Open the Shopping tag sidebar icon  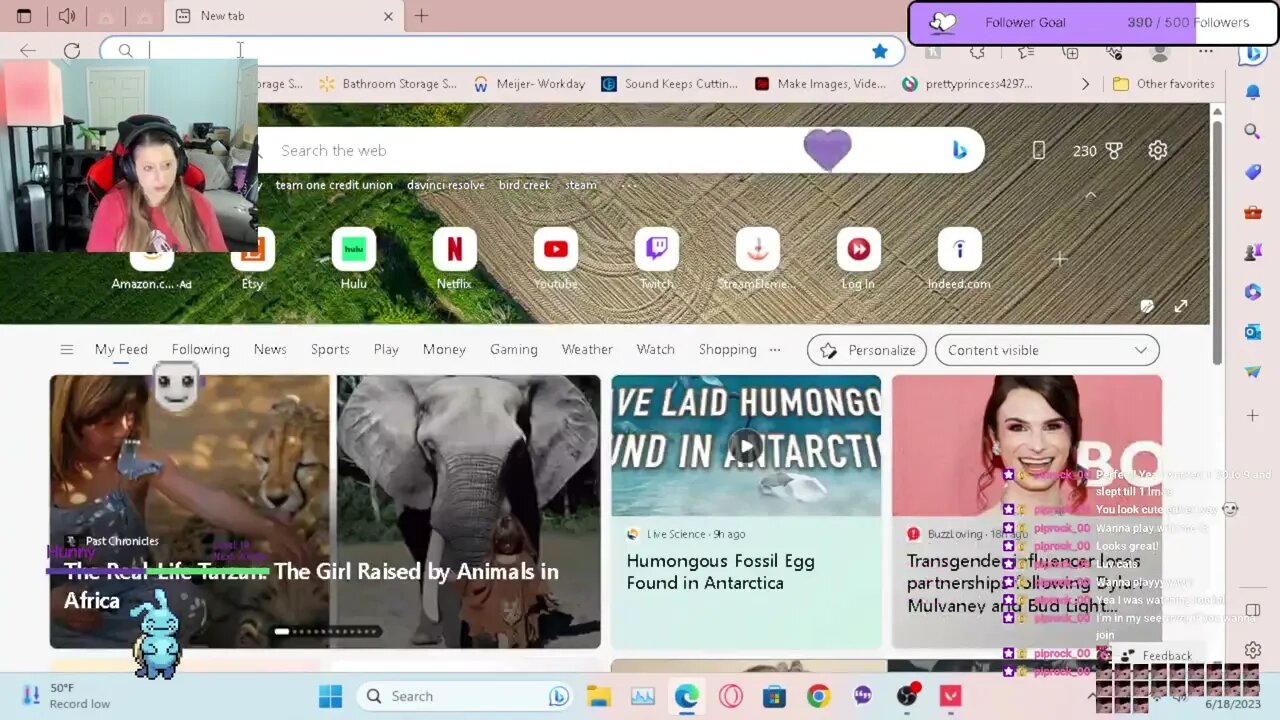tap(1252, 172)
